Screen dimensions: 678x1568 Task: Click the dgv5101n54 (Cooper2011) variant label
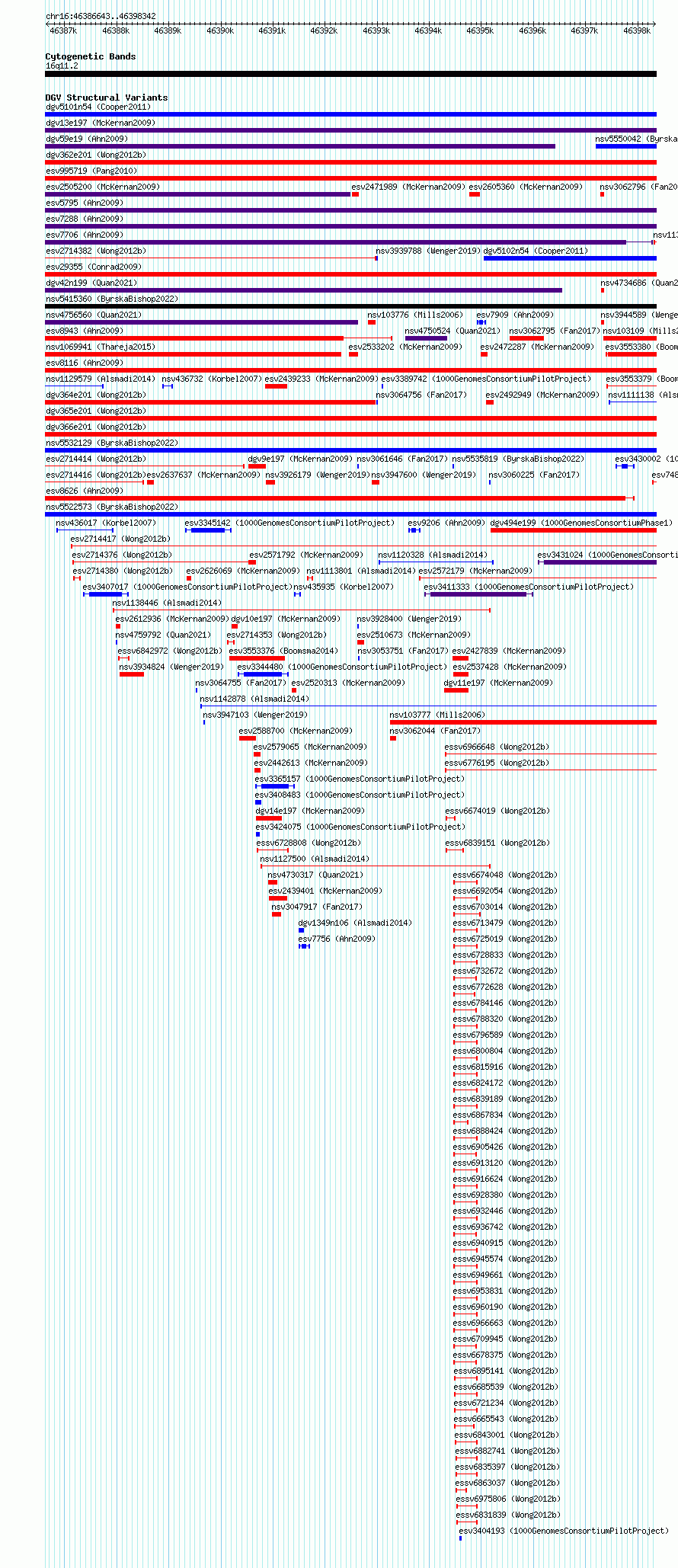(98, 107)
